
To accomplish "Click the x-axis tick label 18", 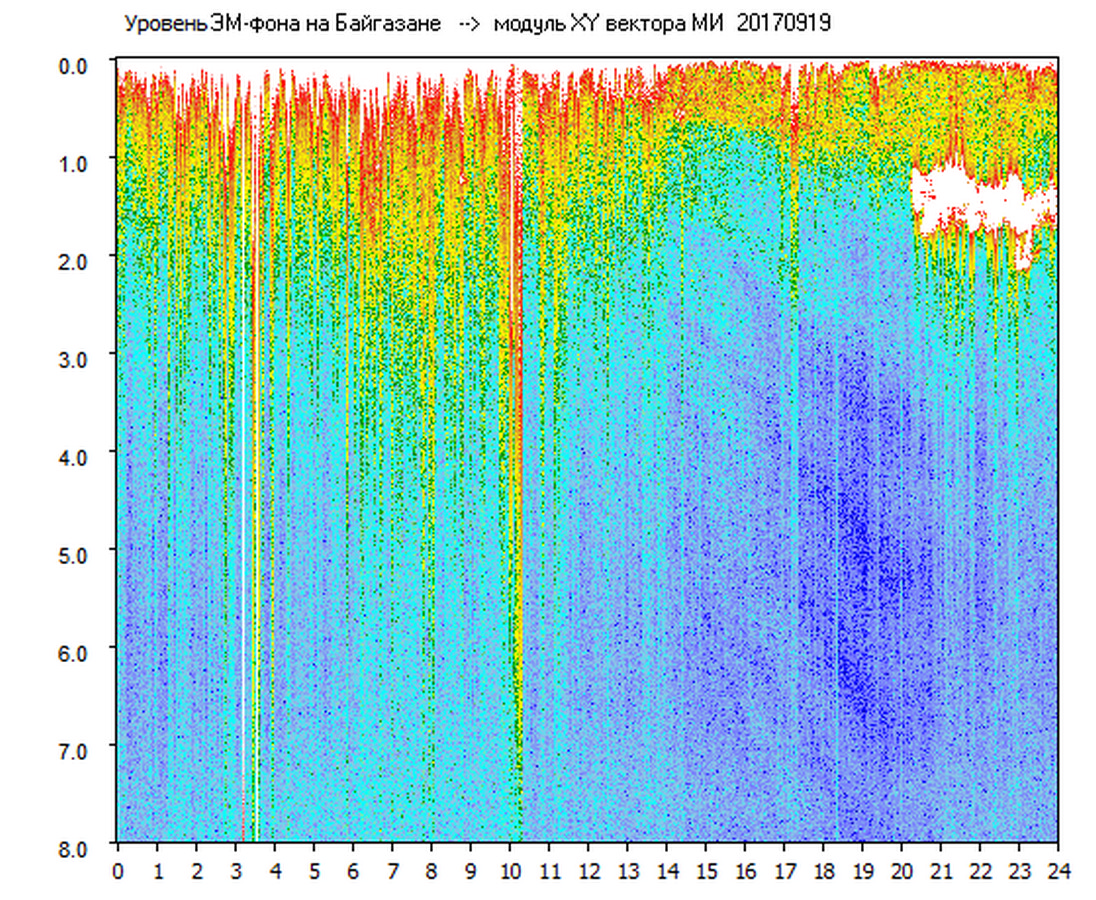I will point(823,871).
